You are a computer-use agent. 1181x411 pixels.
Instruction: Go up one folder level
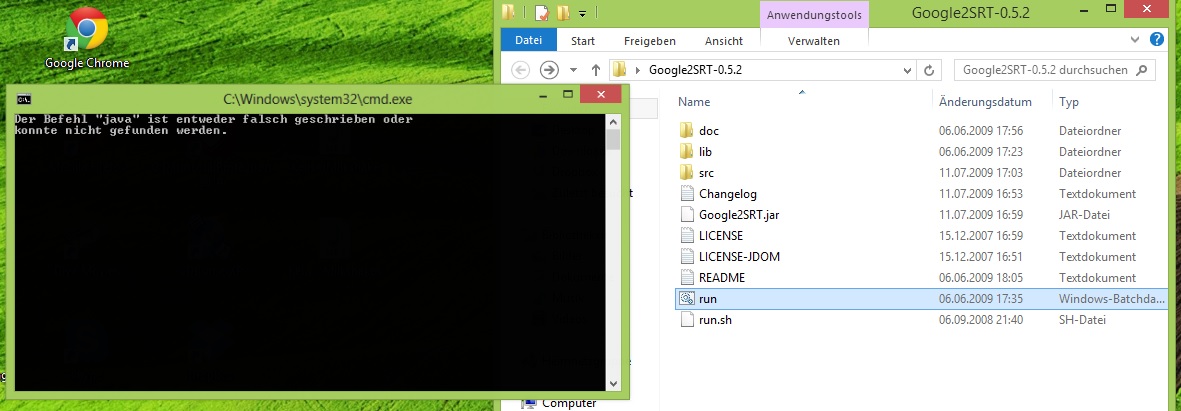[x=596, y=70]
